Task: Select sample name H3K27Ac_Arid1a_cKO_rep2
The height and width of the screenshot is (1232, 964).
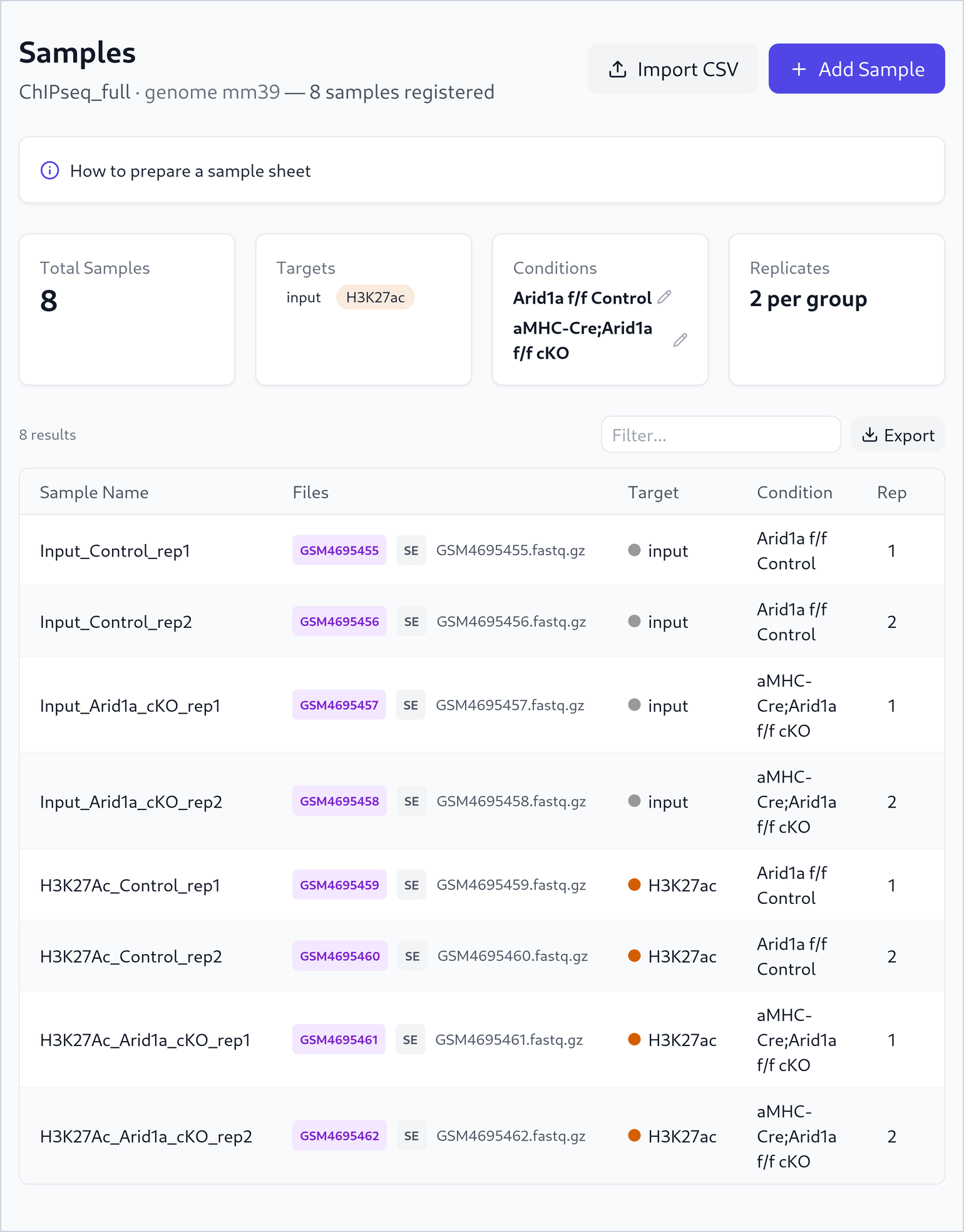Action: tap(146, 1137)
